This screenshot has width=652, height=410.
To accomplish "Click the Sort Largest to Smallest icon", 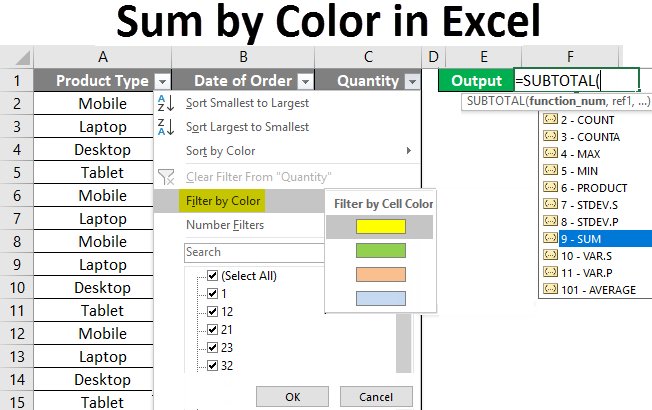I will tap(167, 127).
